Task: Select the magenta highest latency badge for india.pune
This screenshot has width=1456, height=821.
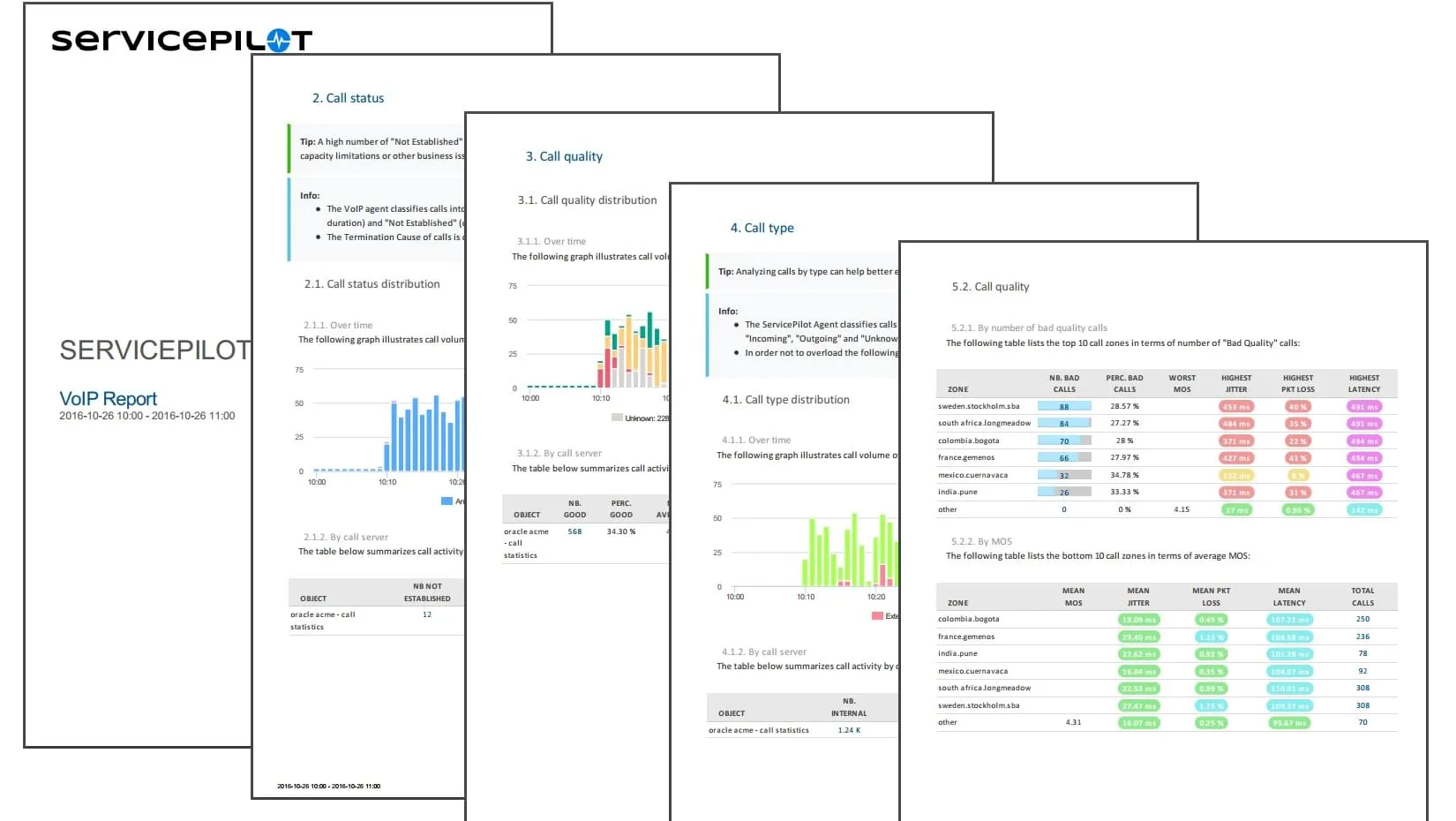Action: 1363,492
